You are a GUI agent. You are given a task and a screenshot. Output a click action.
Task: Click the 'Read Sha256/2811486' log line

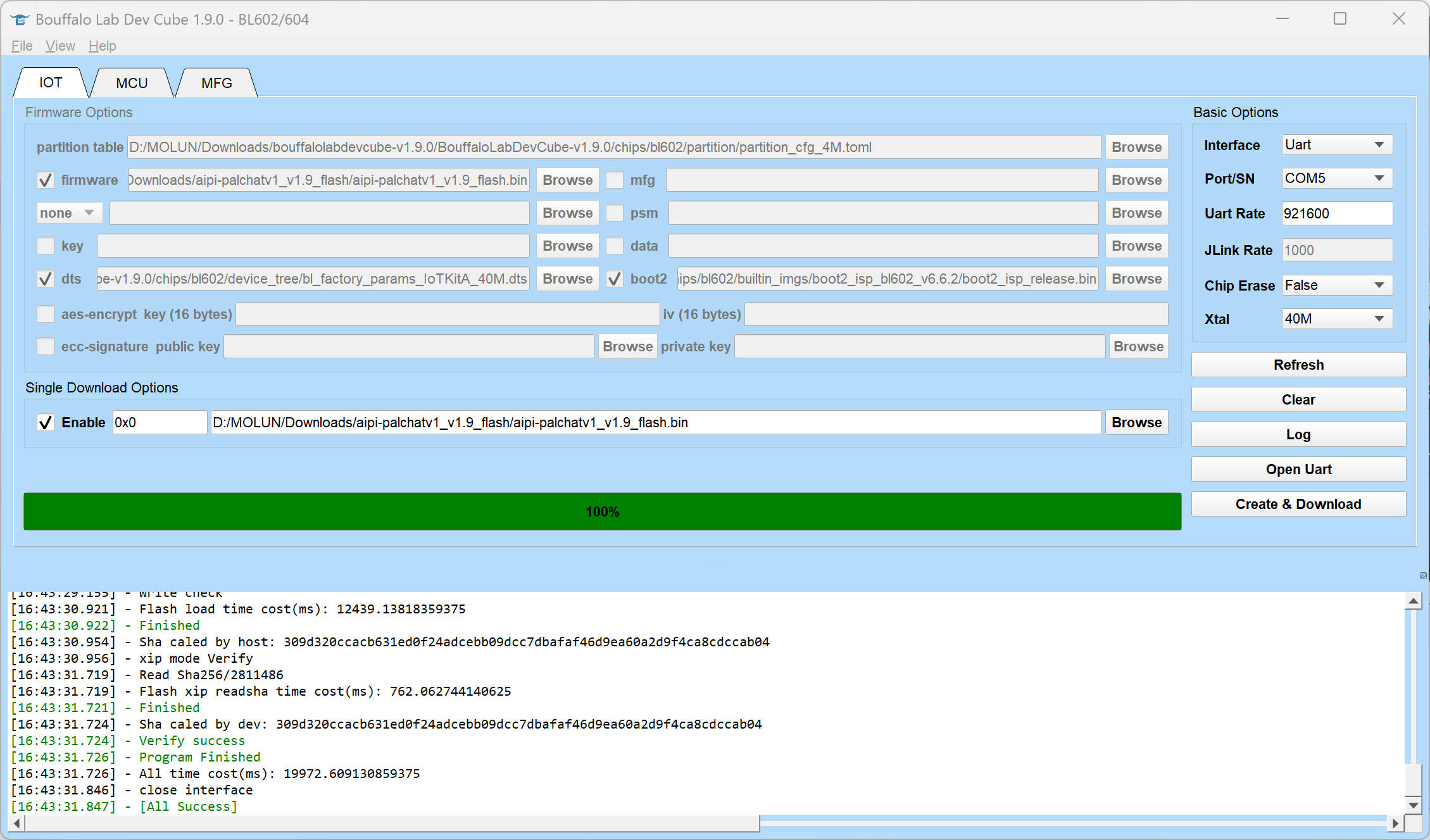coord(147,675)
